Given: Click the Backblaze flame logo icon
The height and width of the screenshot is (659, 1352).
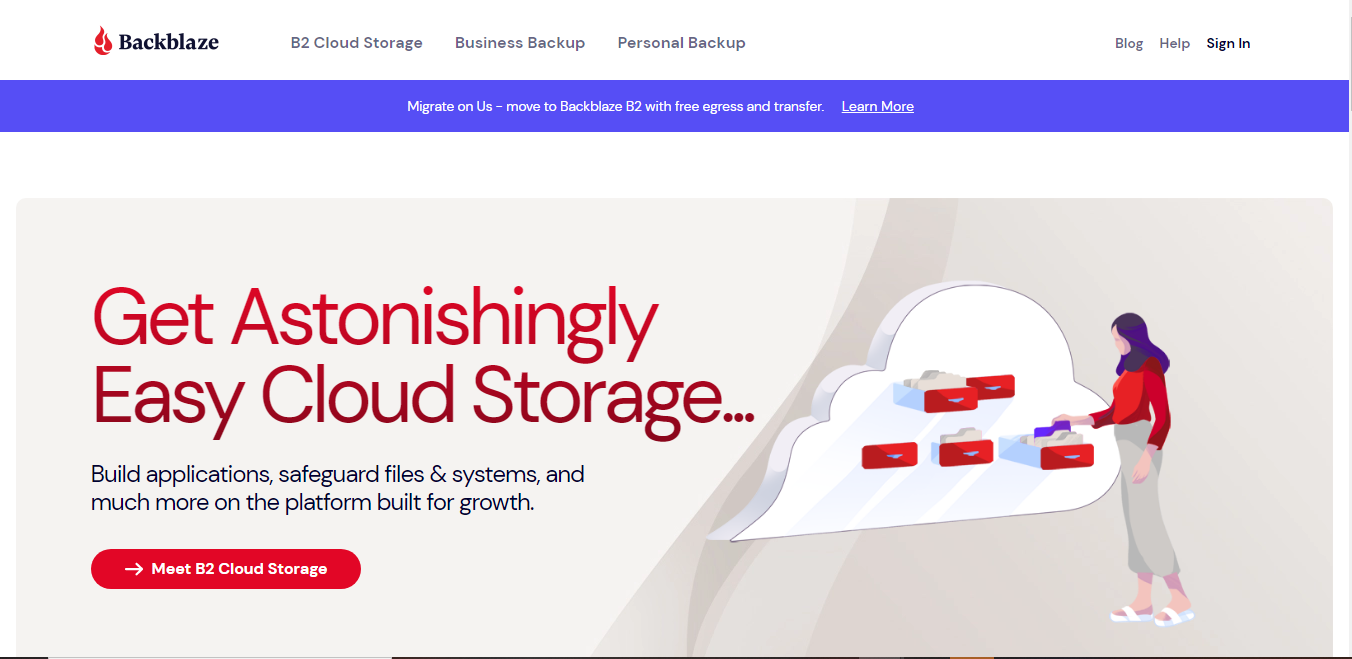Looking at the screenshot, I should (x=103, y=41).
